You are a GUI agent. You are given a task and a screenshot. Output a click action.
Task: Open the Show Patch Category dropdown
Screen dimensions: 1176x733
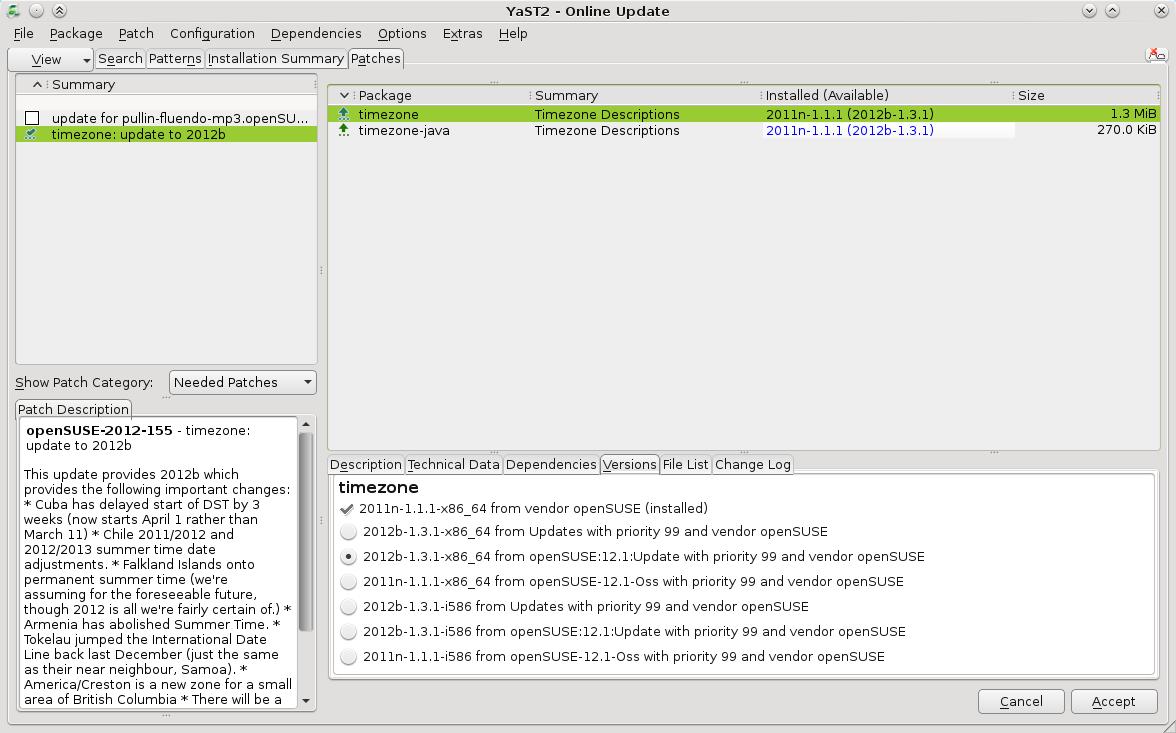pyautogui.click(x=242, y=382)
